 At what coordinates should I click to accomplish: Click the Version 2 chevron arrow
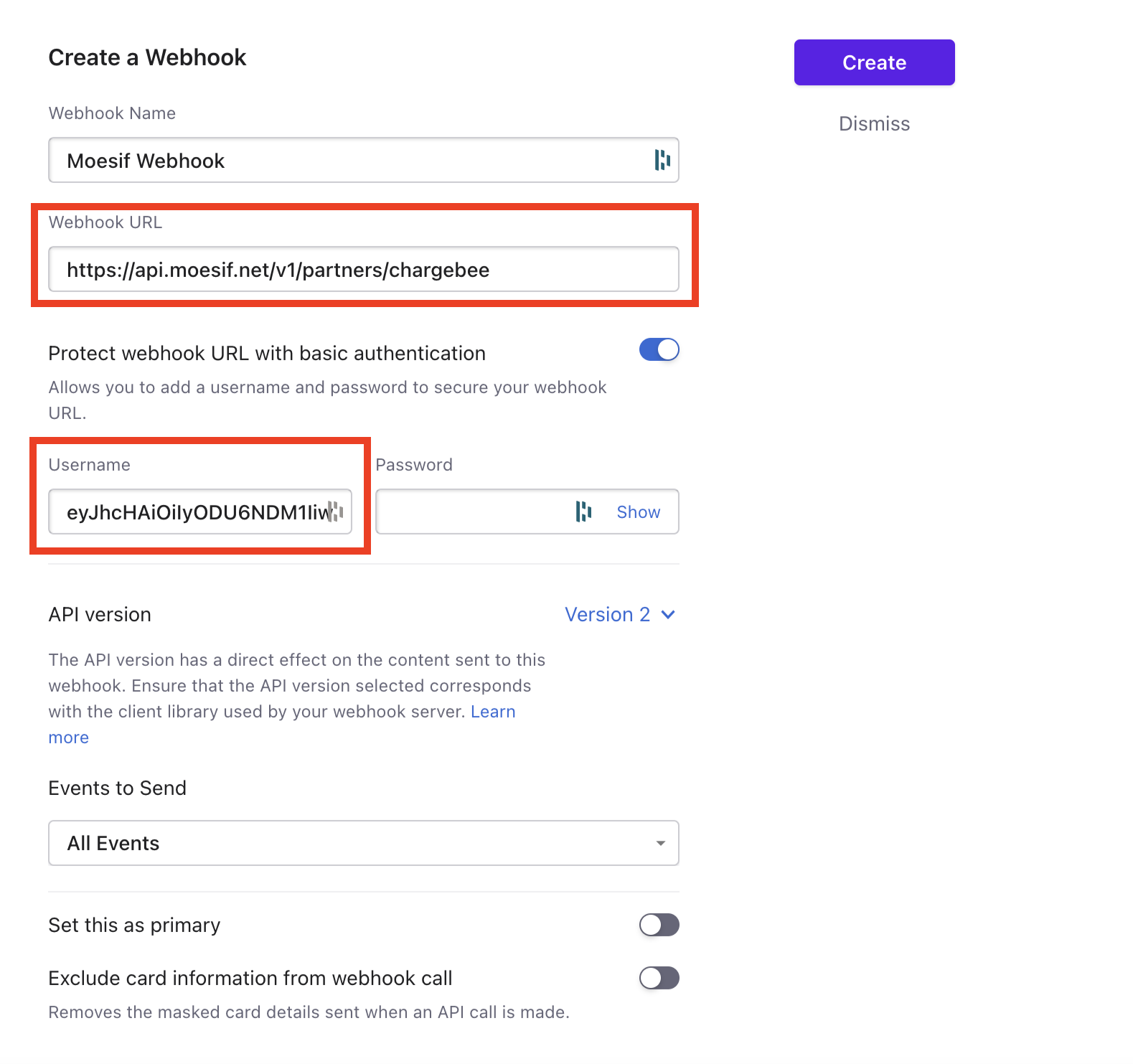point(668,615)
